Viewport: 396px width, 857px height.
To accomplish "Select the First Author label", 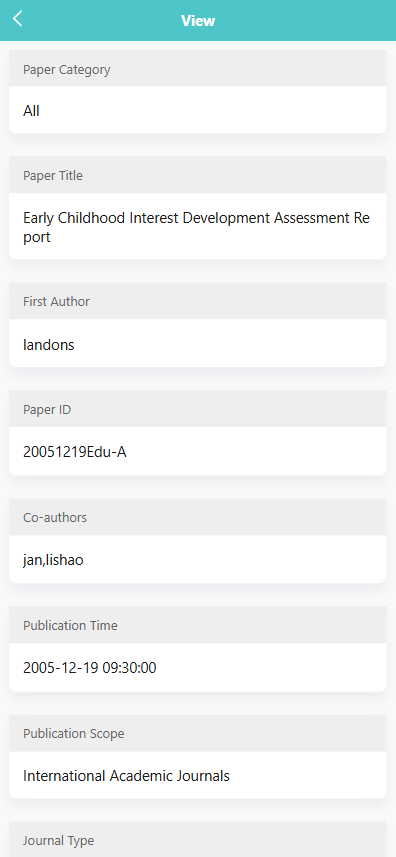I will 56,301.
